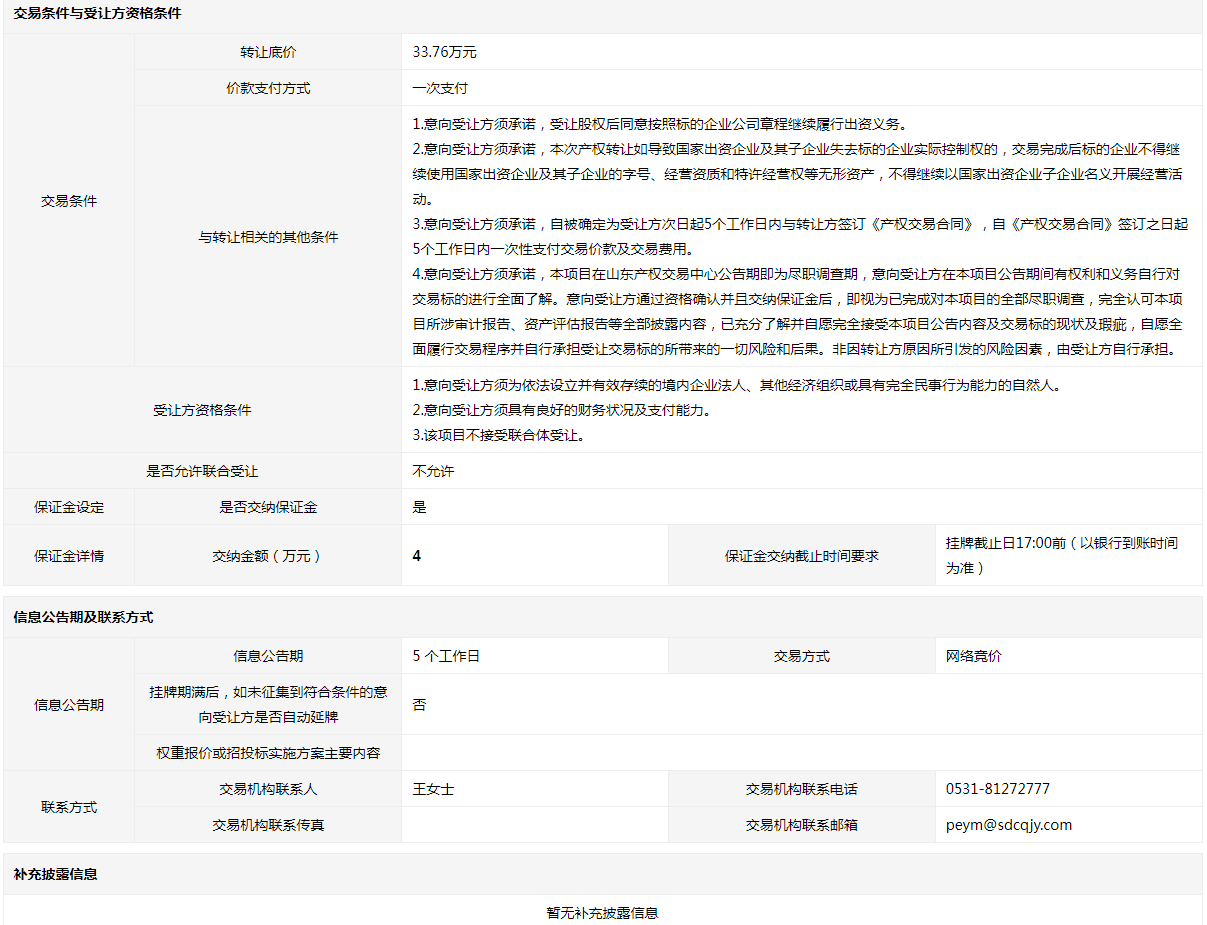Click the 交易条件与受让方资格条件 section header
This screenshot has width=1207, height=925.
click(97, 14)
